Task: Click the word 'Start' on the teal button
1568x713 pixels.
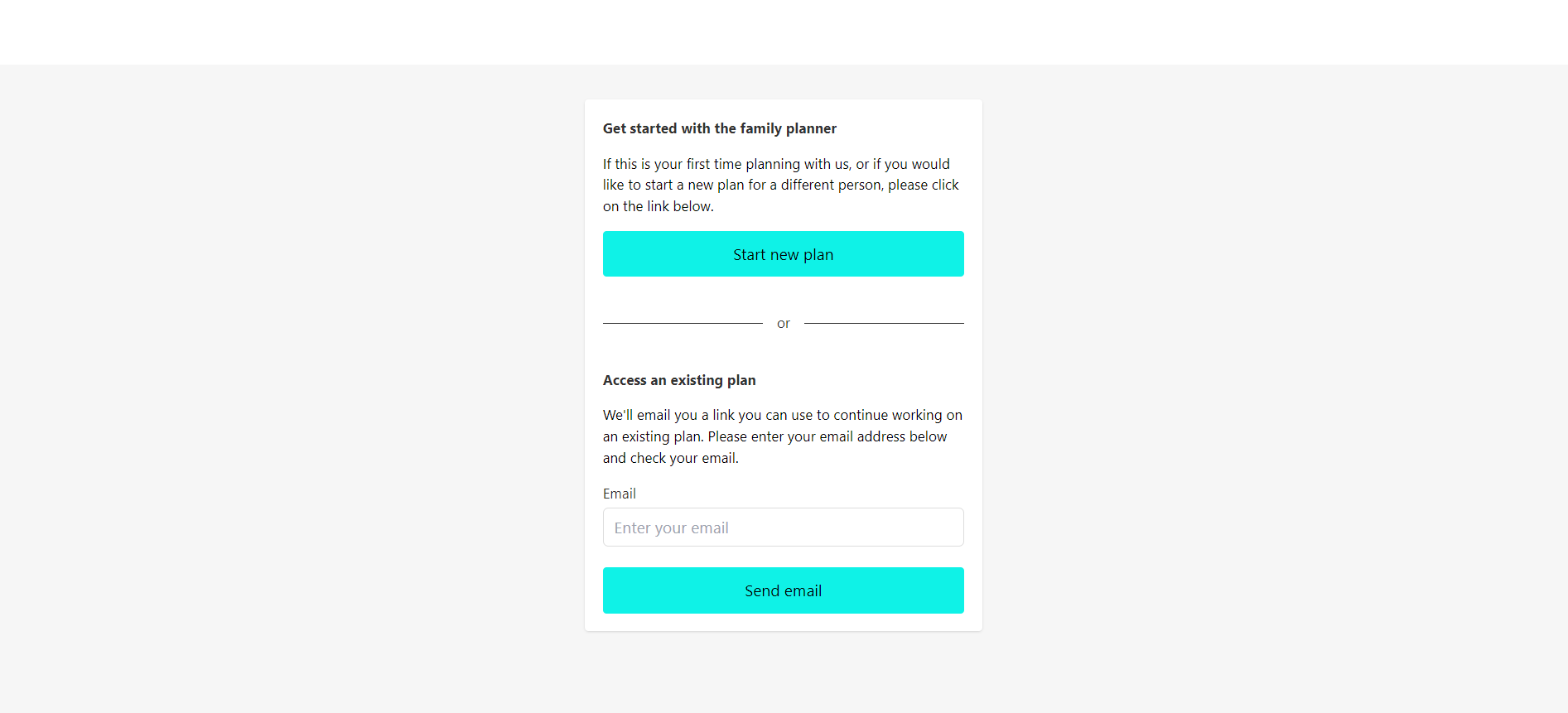Action: tap(749, 255)
